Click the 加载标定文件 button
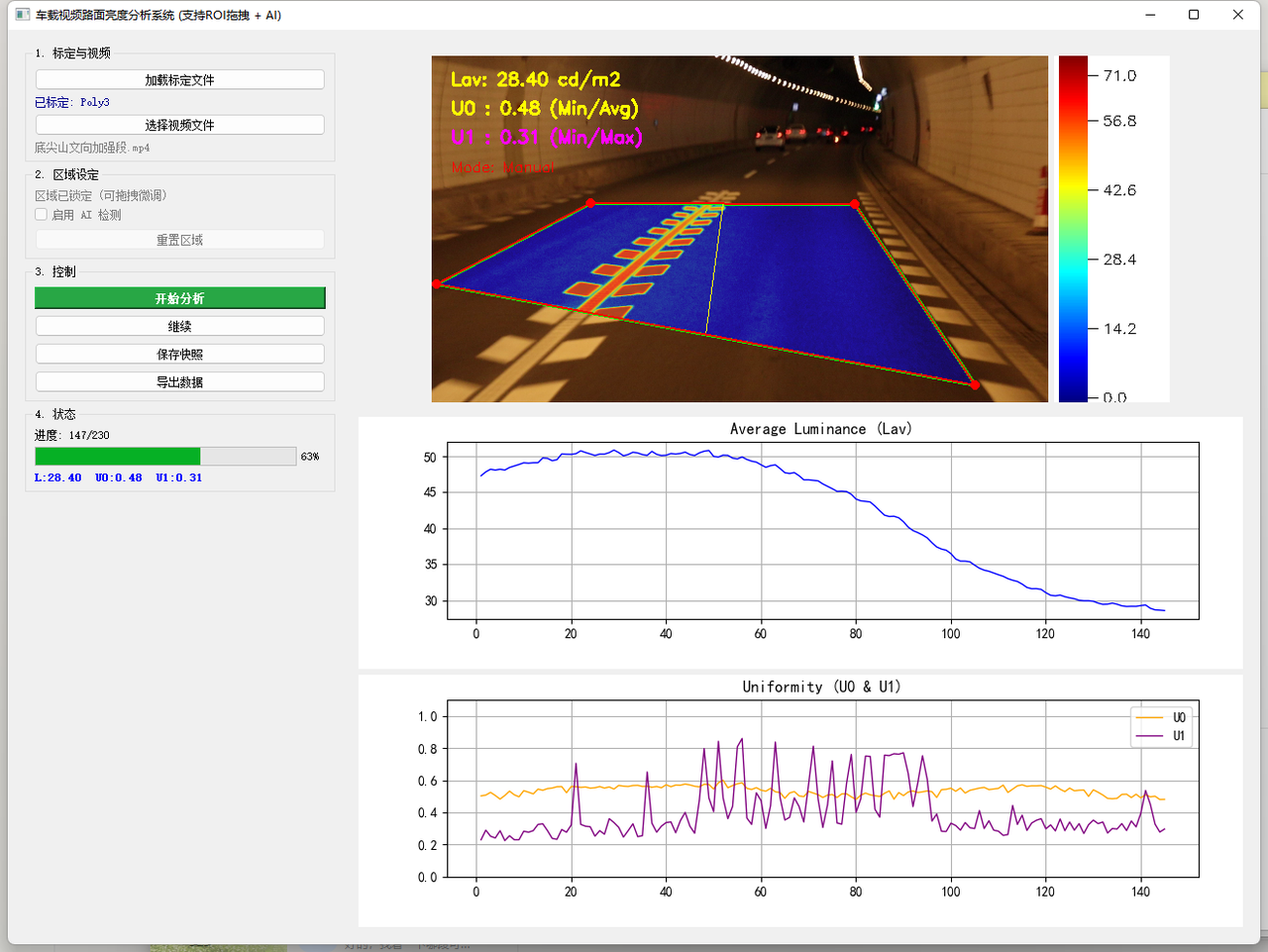 pyautogui.click(x=179, y=80)
